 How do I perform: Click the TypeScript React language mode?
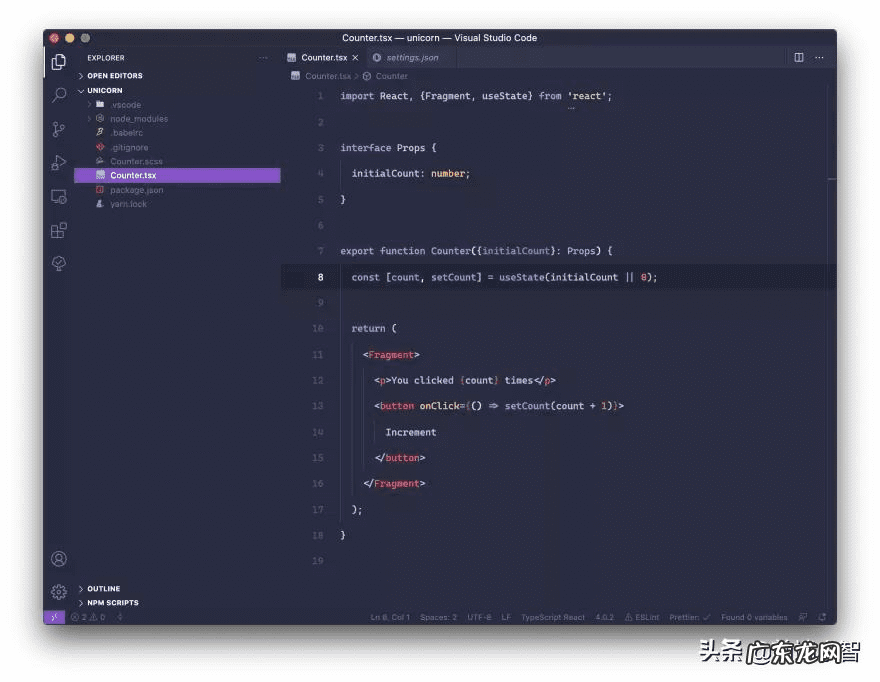(553, 618)
